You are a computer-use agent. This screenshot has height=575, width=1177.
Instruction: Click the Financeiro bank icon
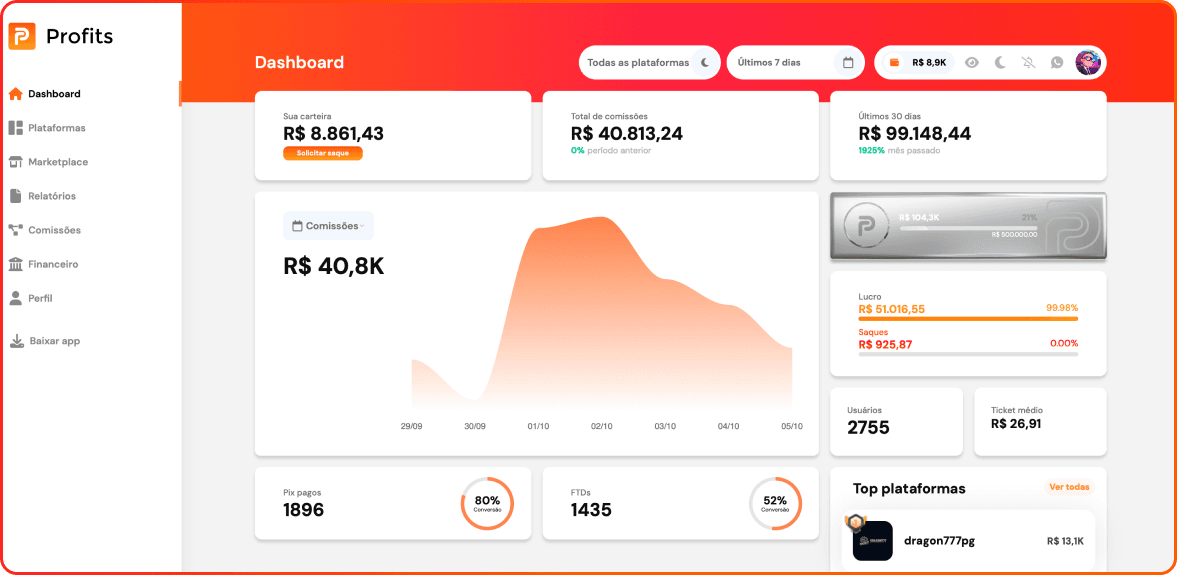coord(15,264)
